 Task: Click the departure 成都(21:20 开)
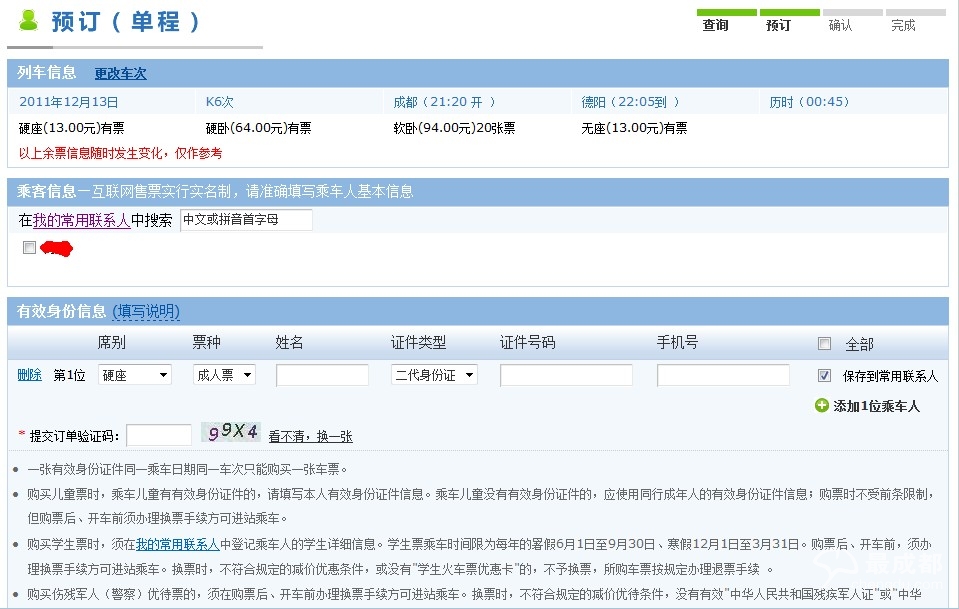pyautogui.click(x=444, y=102)
